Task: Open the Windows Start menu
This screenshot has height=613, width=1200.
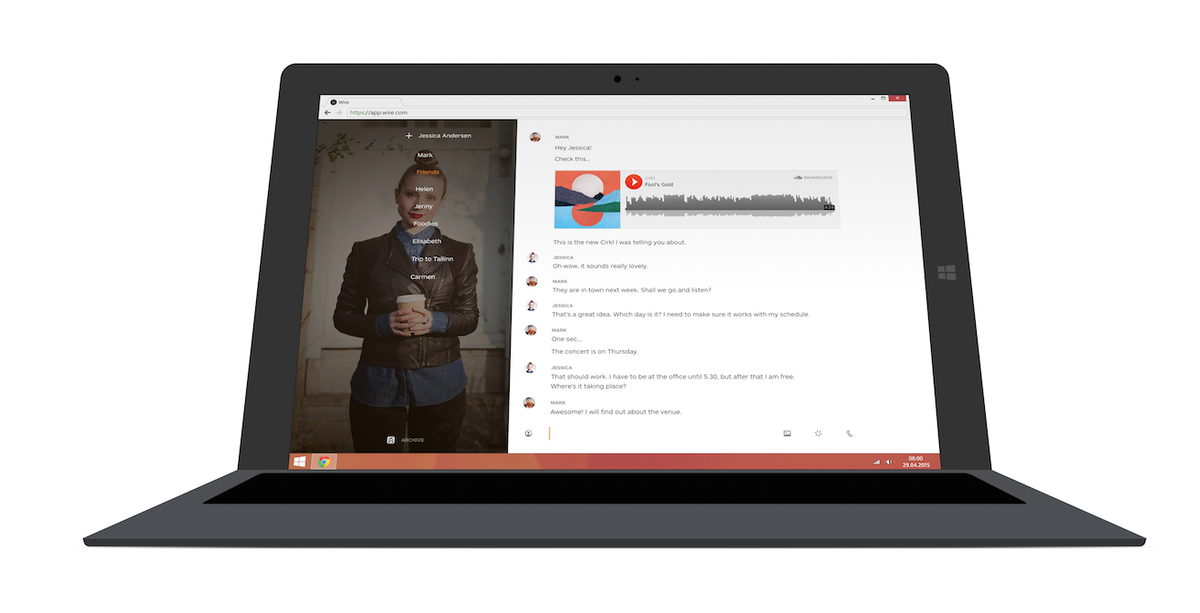Action: 299,461
